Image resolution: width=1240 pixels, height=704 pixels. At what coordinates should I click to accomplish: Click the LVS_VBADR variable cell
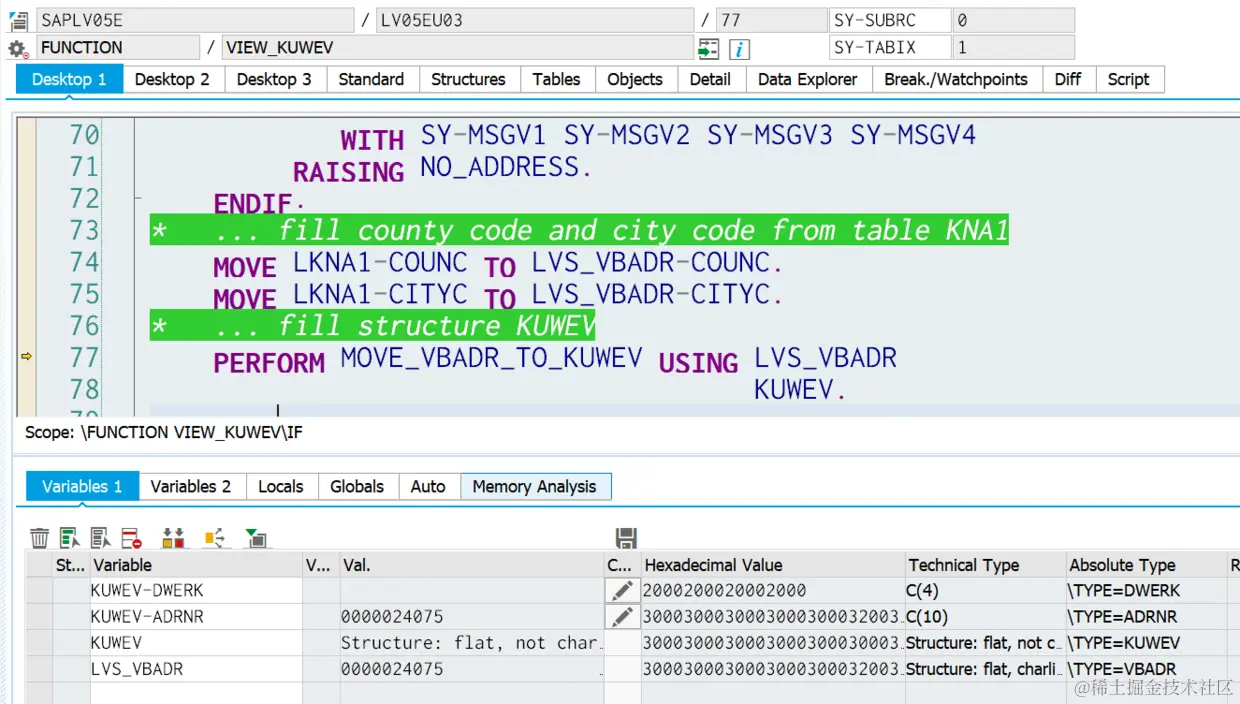click(196, 669)
